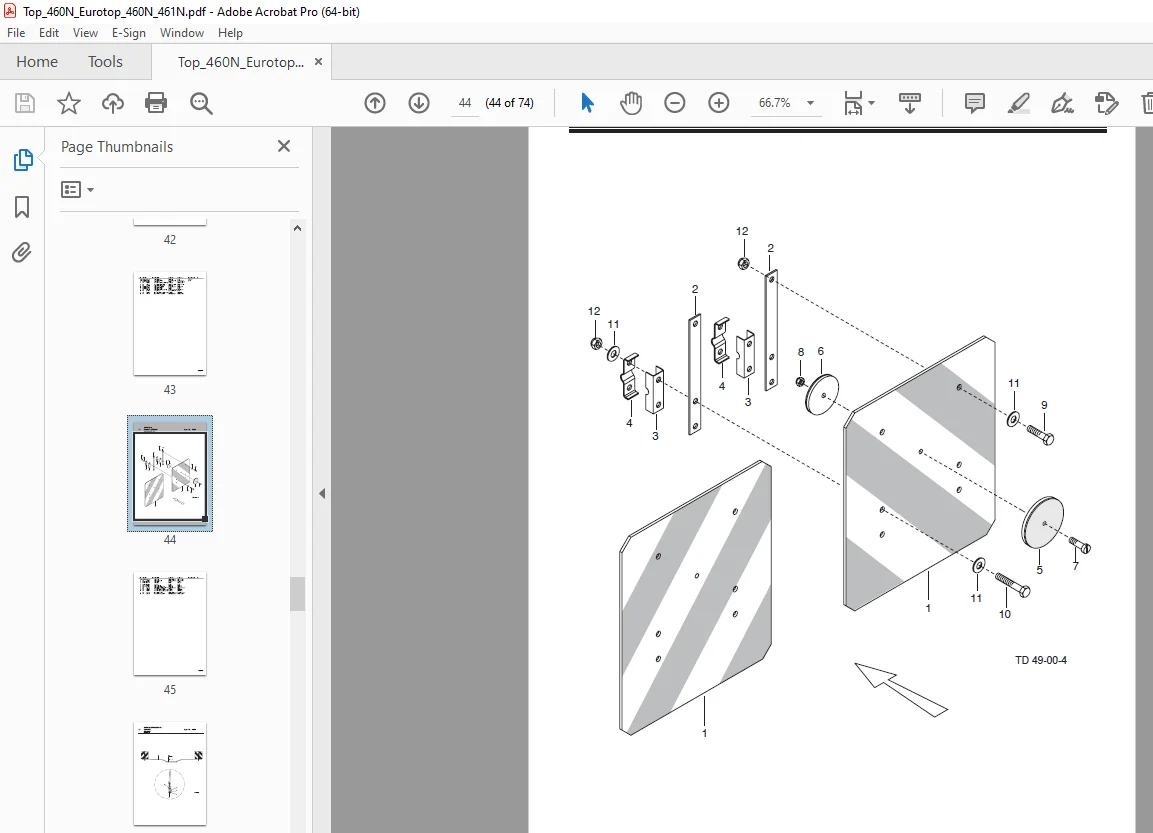The image size is (1153, 833).
Task: Select page 43 thumbnail
Action: click(170, 323)
